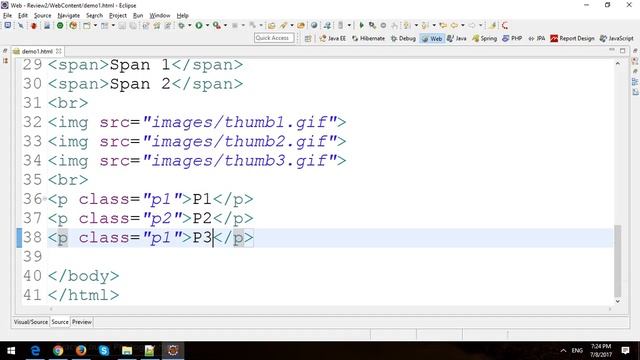
Task: Open the notification center icon
Action: click(x=625, y=351)
